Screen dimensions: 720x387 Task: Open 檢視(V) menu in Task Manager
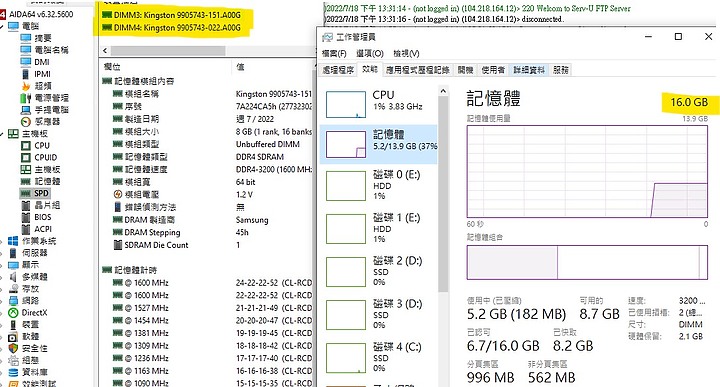[x=406, y=53]
